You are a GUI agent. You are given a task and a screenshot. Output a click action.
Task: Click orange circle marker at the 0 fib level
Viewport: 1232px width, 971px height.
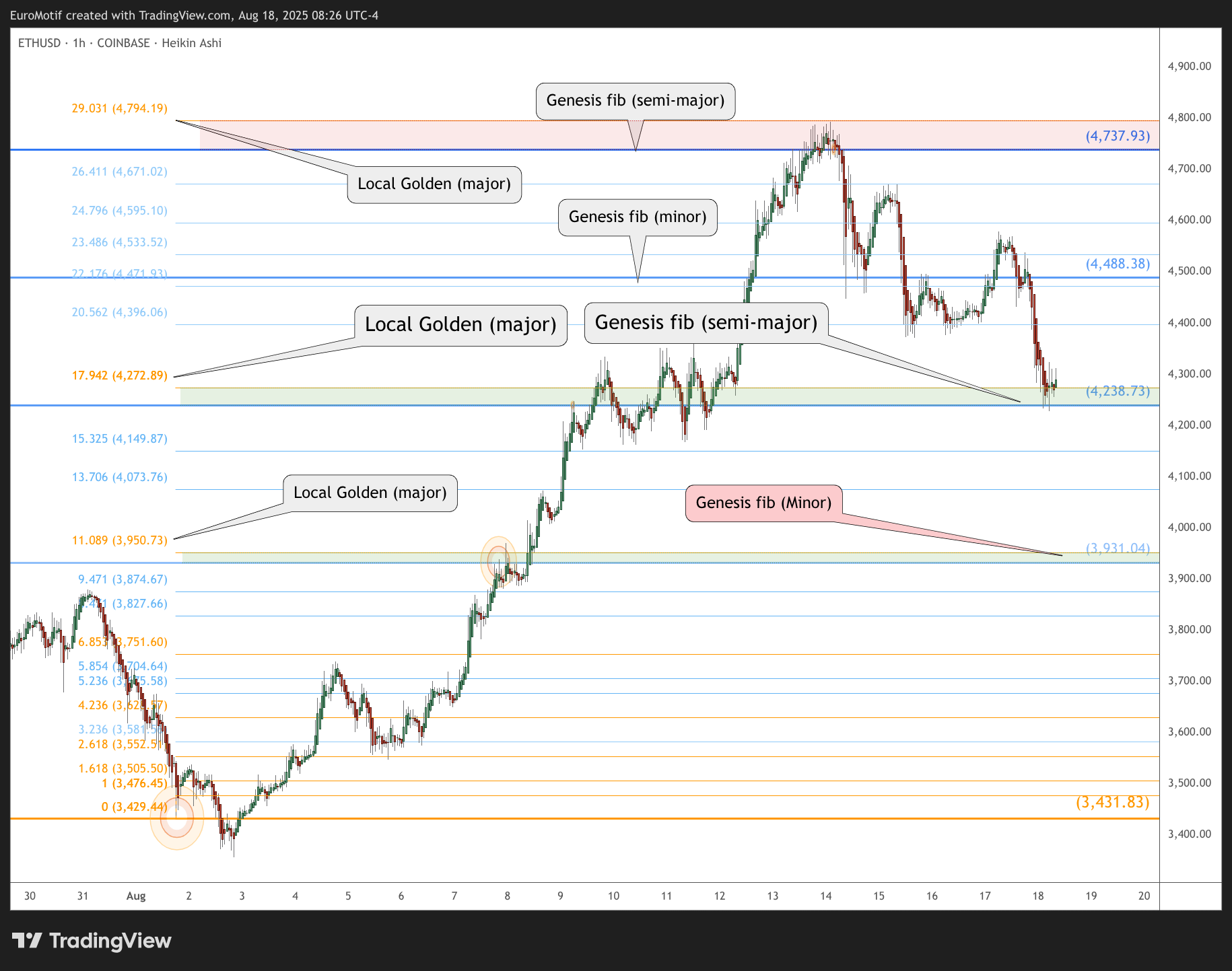[176, 818]
